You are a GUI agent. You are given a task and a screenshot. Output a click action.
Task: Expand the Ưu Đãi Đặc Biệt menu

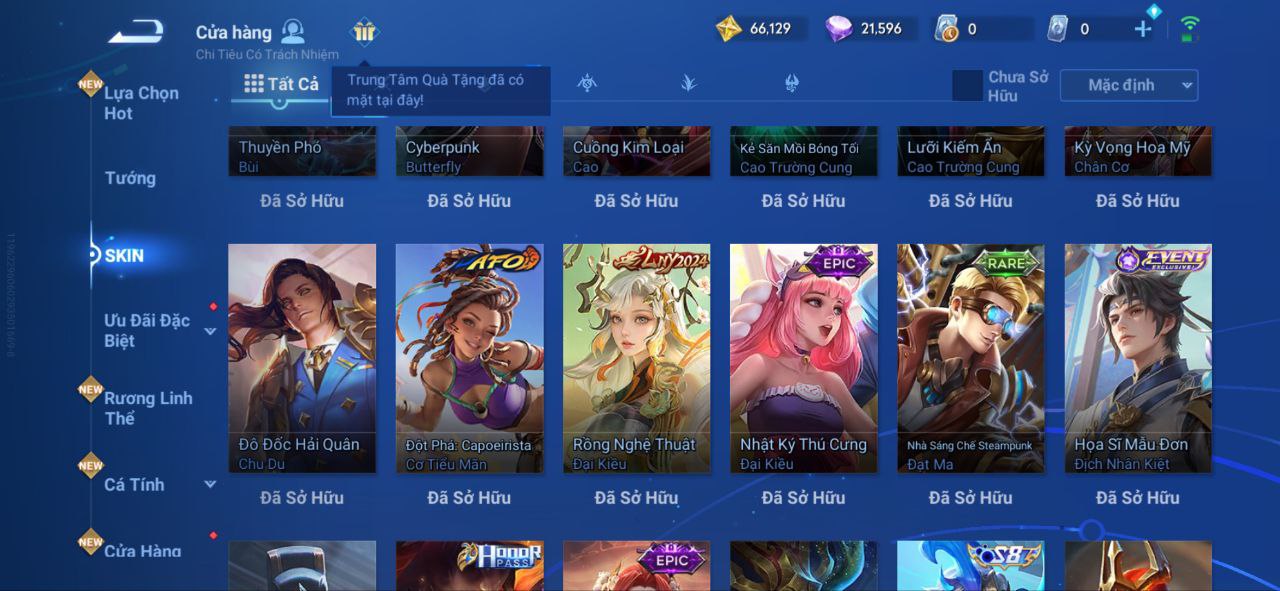(x=210, y=331)
